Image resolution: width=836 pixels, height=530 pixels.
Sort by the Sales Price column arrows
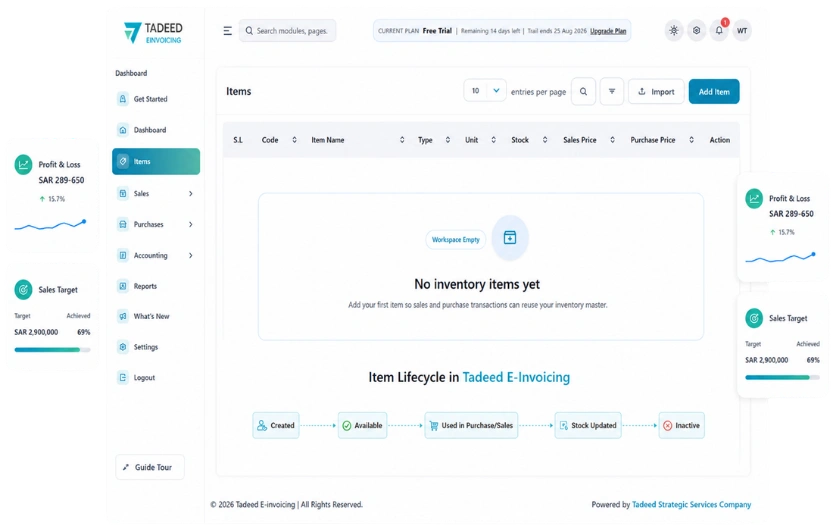(613, 140)
